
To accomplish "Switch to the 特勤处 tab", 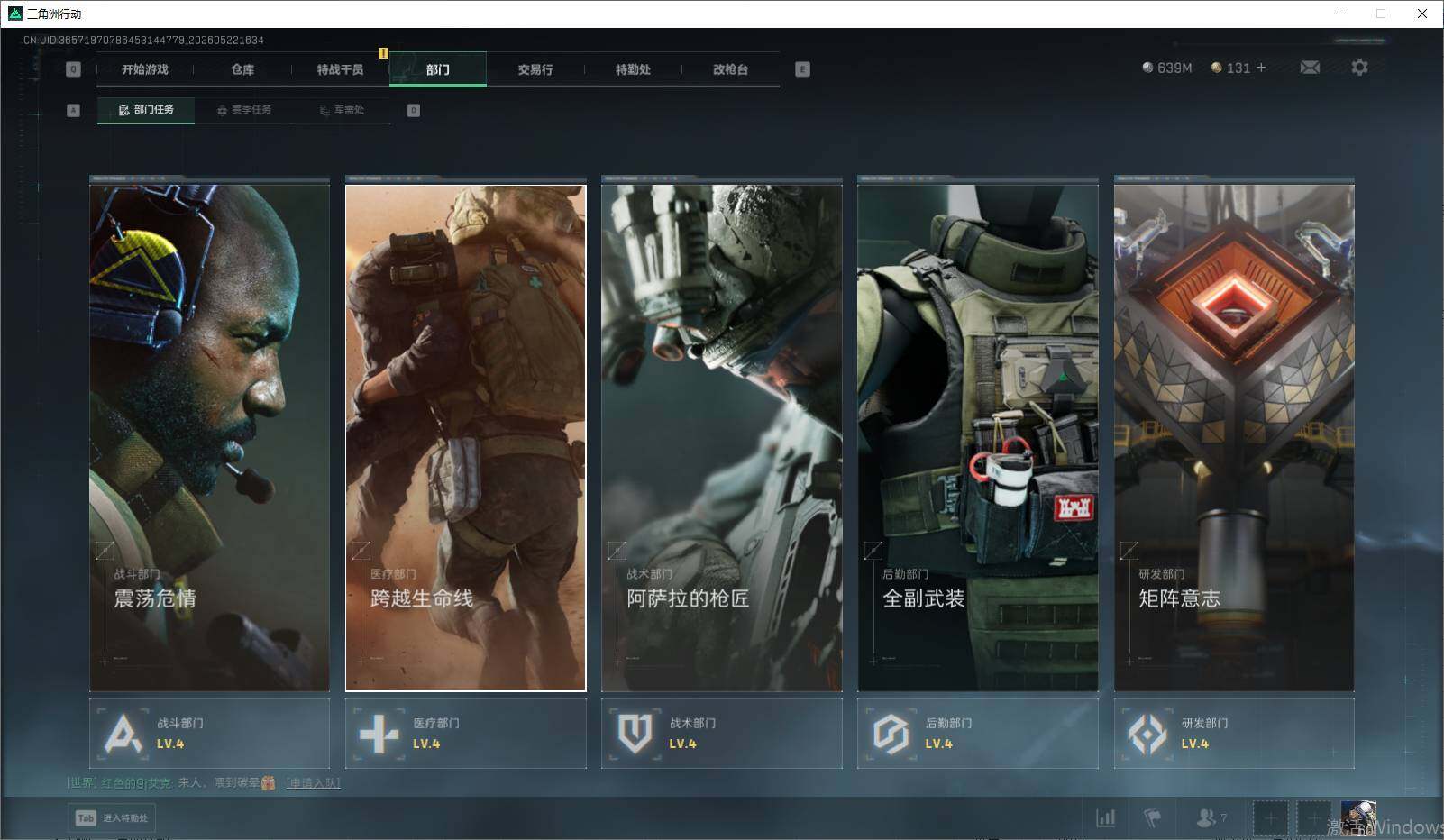I will tap(633, 69).
